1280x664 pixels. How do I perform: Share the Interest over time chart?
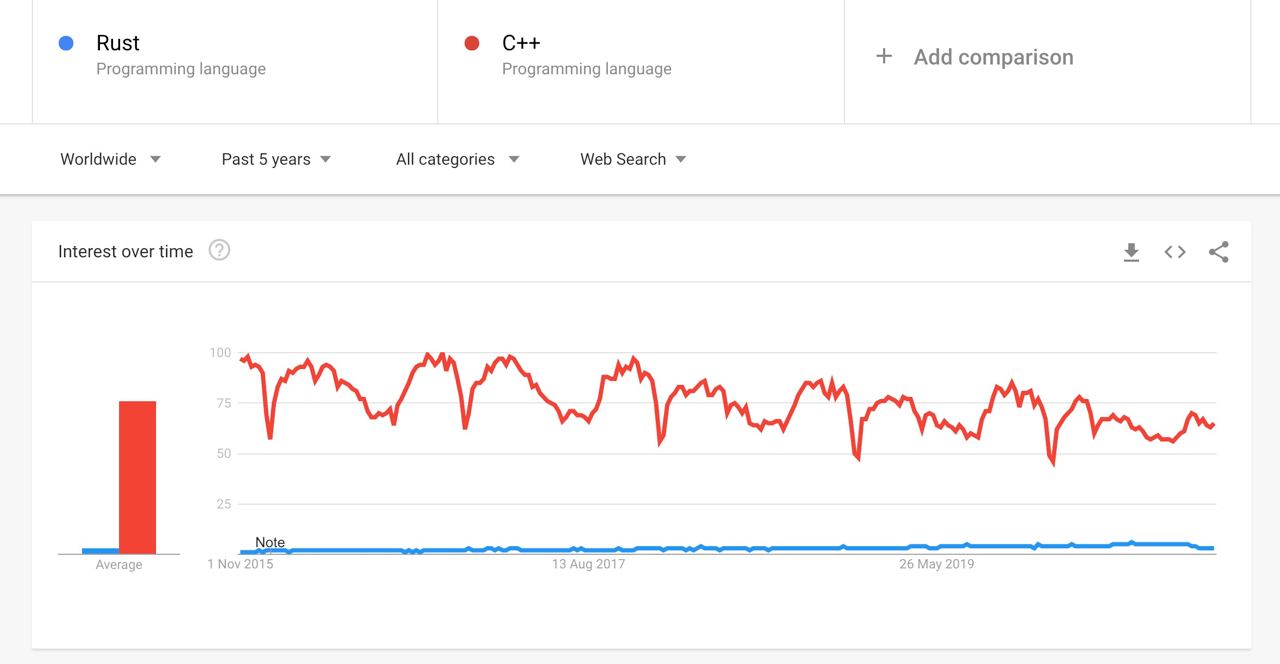(1218, 252)
